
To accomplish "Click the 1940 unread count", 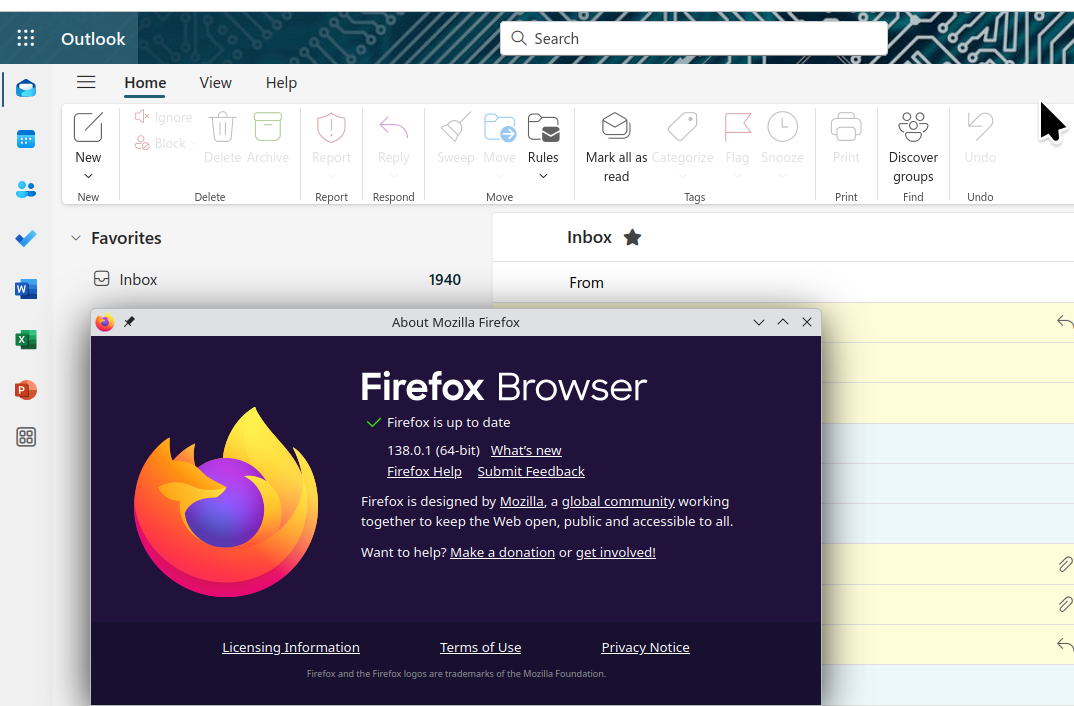I will tap(445, 279).
